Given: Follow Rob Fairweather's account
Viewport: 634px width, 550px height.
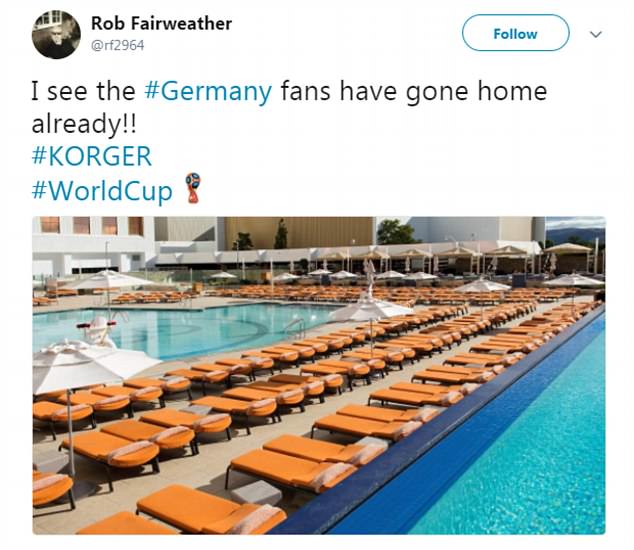Looking at the screenshot, I should pyautogui.click(x=516, y=33).
